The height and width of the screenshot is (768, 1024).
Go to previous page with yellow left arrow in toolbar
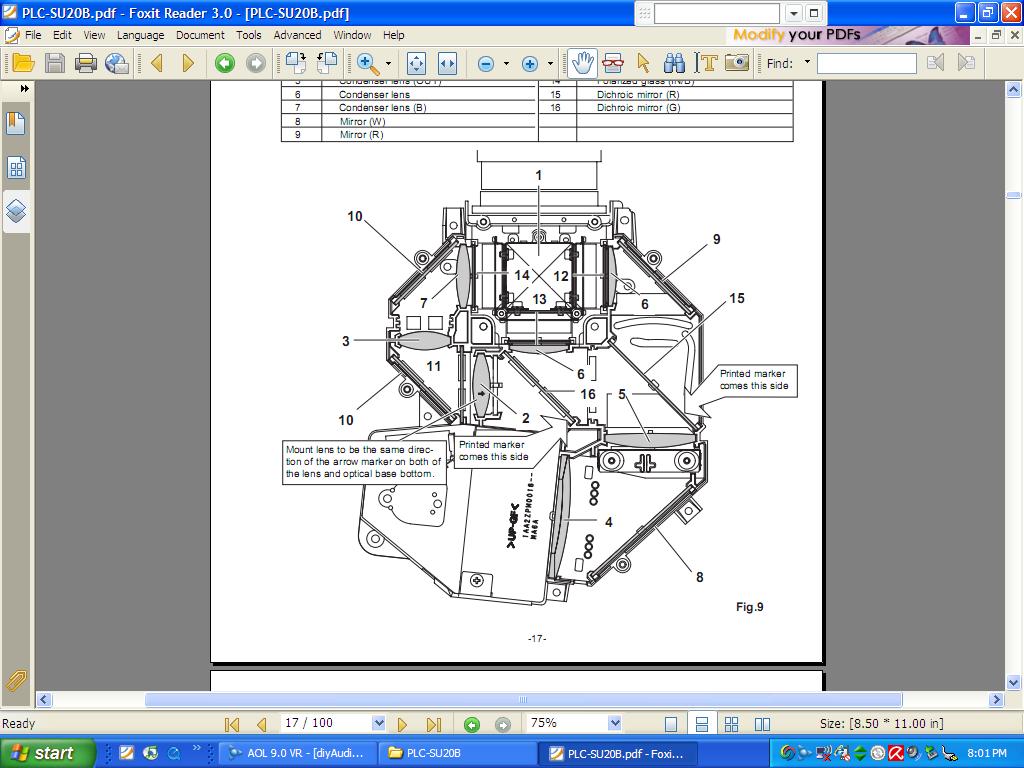[157, 63]
